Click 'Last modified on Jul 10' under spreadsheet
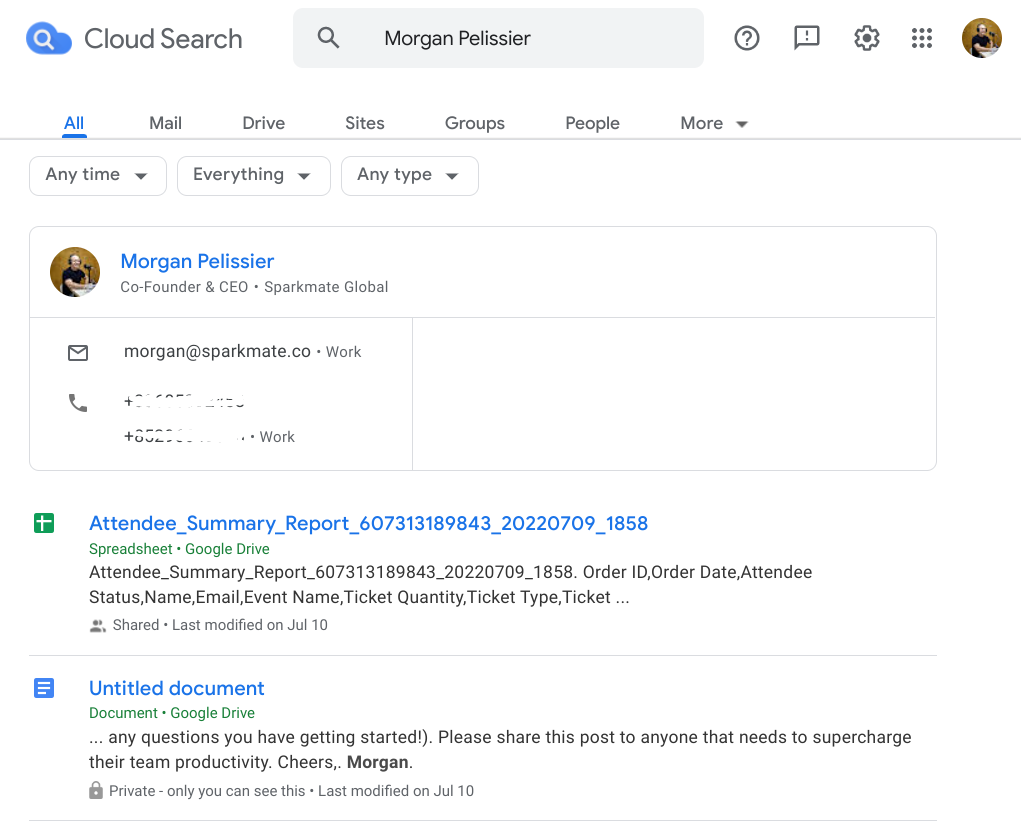 (x=250, y=625)
